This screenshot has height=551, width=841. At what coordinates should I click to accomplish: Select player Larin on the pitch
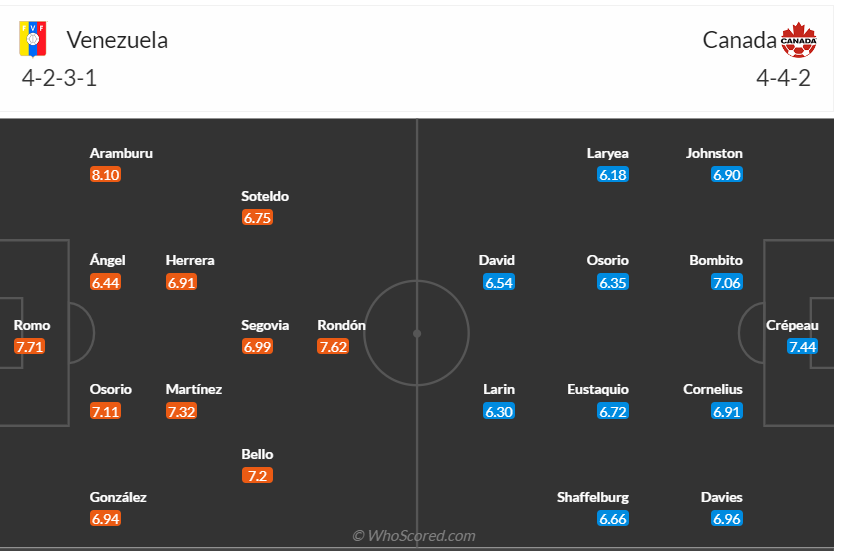click(499, 390)
